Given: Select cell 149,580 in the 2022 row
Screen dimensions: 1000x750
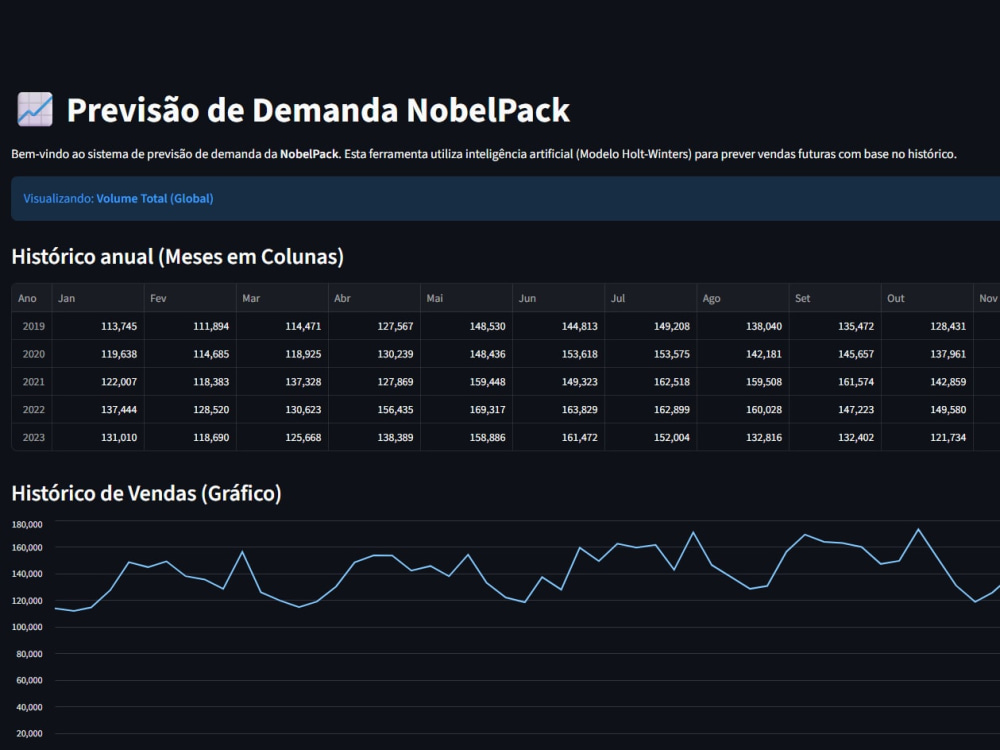Looking at the screenshot, I should [927, 409].
